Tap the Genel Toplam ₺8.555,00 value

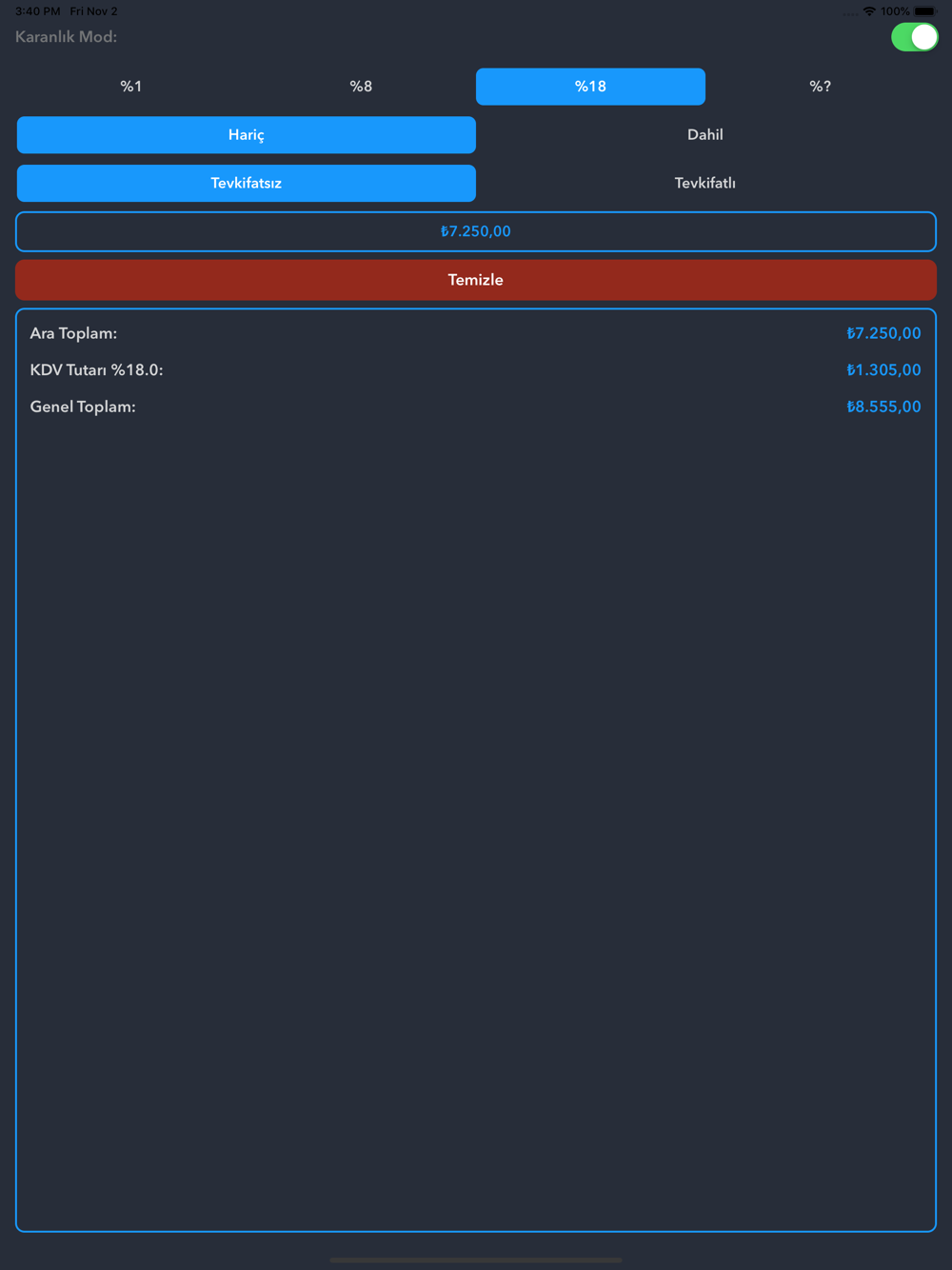[883, 407]
